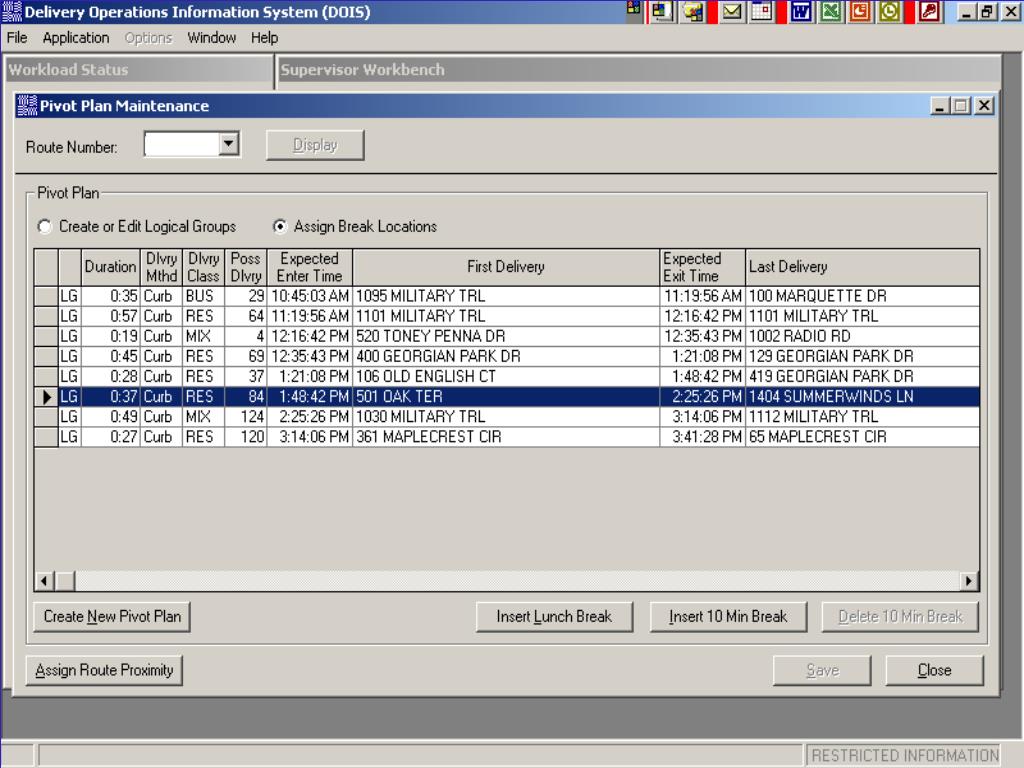1024x768 pixels.
Task: Click cell '501 OAK TER'
Action: 506,396
